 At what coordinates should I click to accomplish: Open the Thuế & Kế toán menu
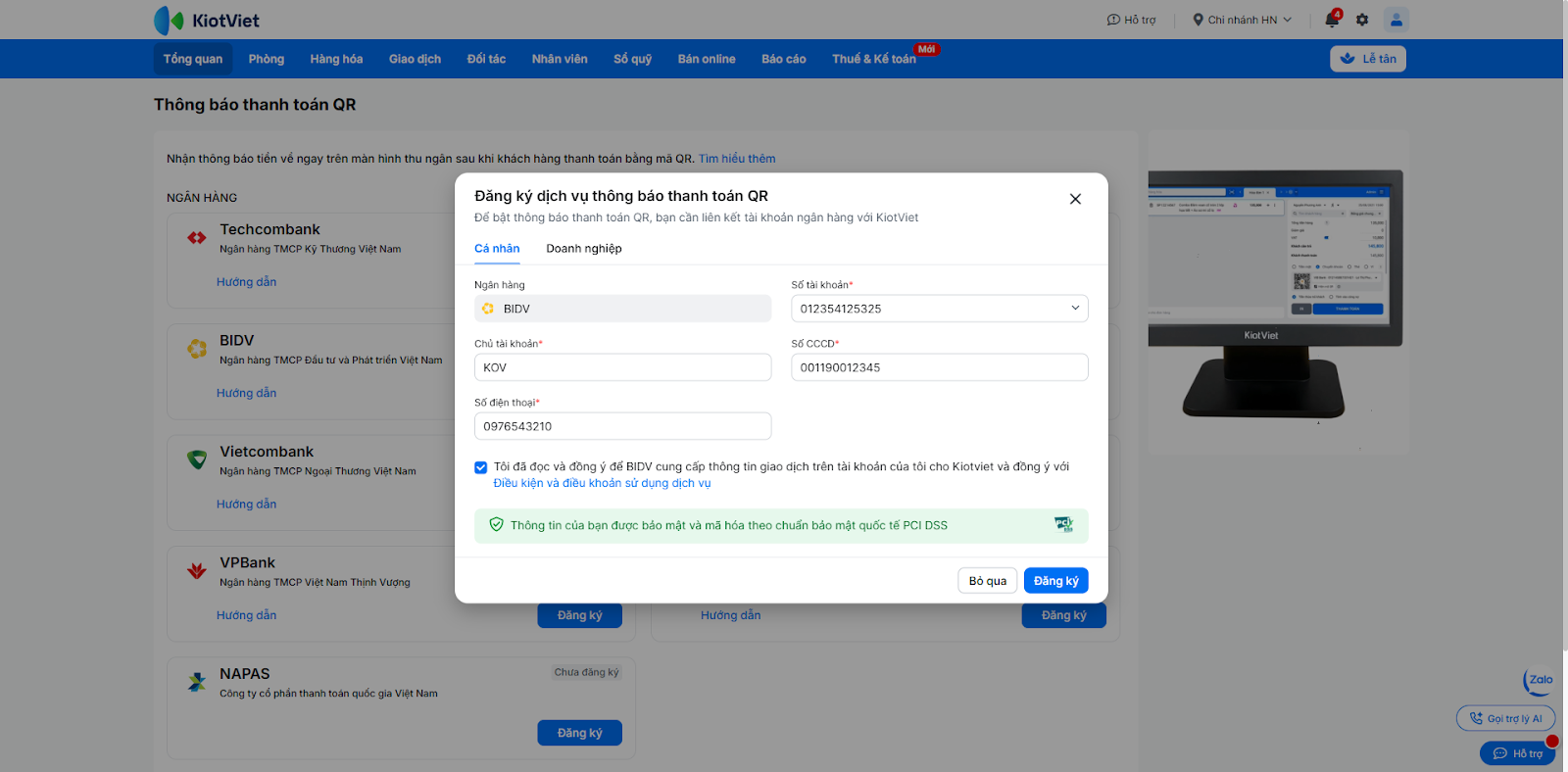pos(874,59)
